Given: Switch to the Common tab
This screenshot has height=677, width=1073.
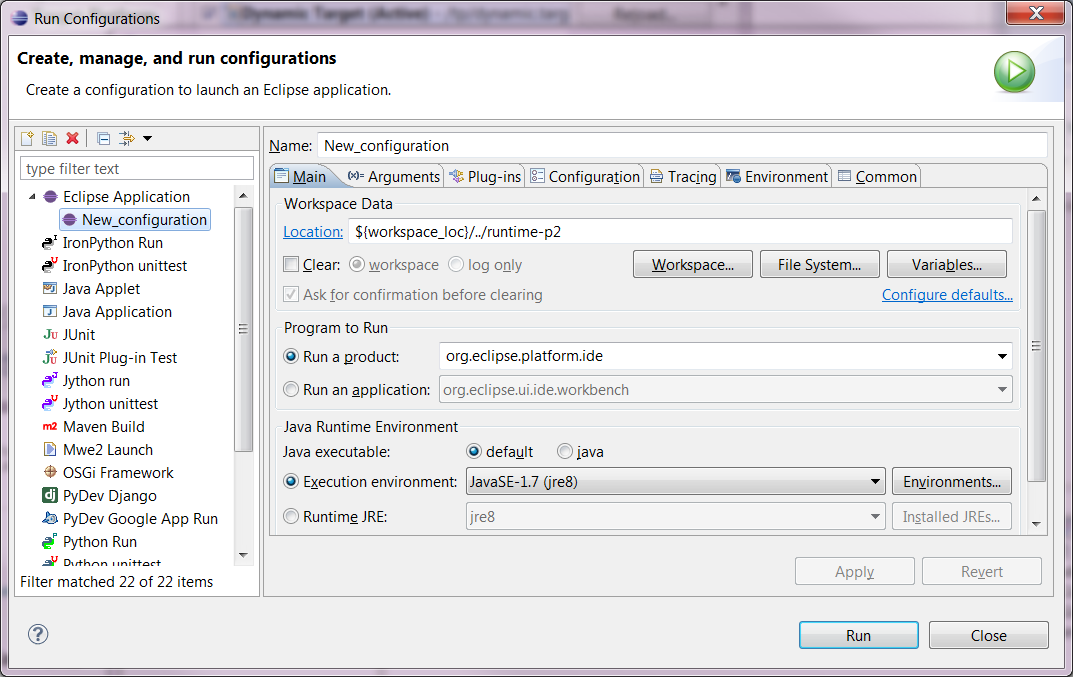Looking at the screenshot, I should click(877, 177).
